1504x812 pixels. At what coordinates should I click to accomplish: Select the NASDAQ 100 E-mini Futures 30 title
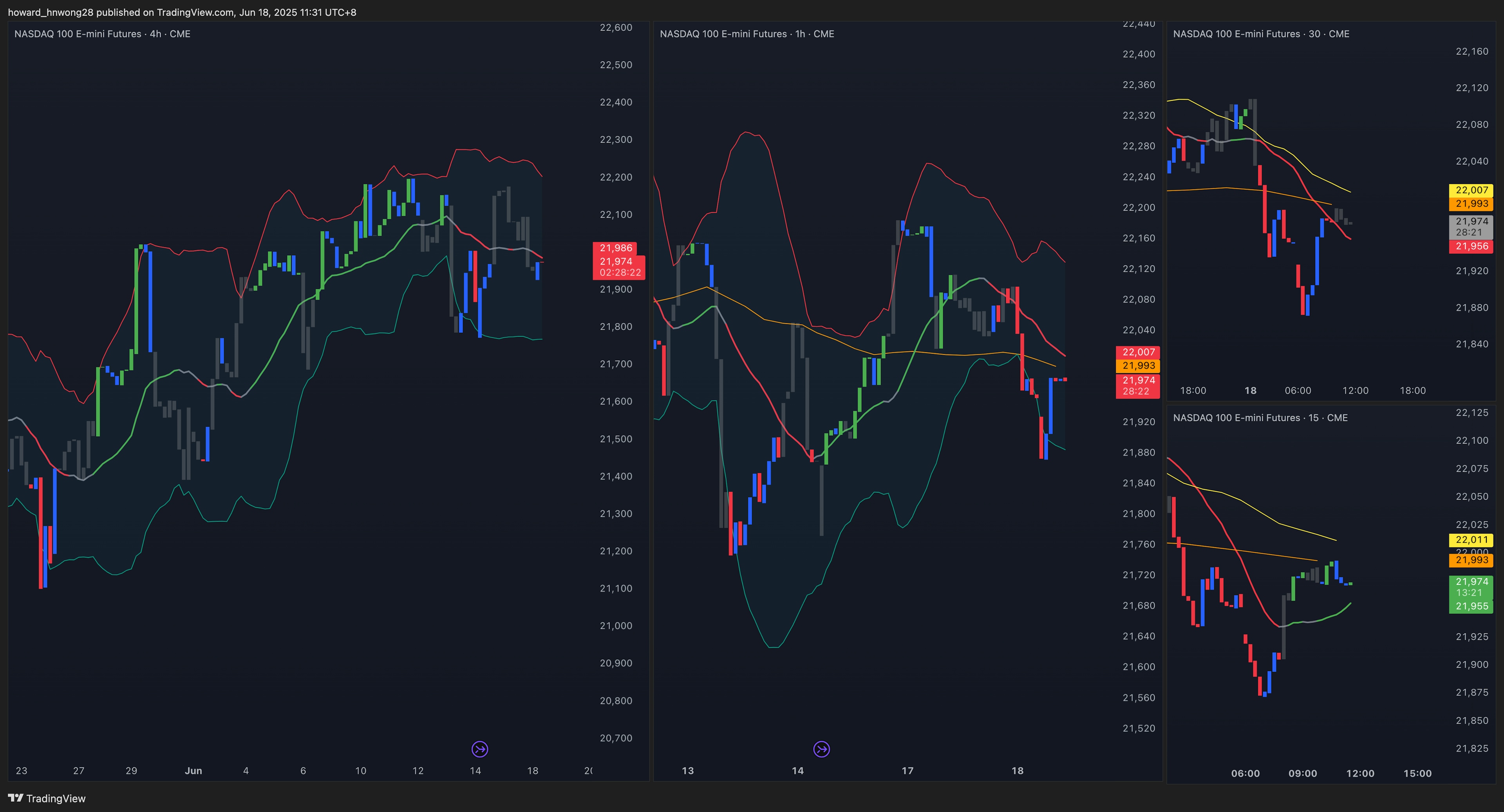[1261, 34]
